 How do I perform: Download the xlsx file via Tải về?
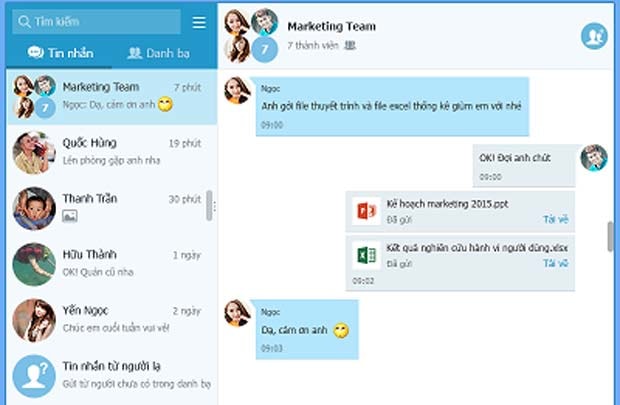(x=556, y=263)
